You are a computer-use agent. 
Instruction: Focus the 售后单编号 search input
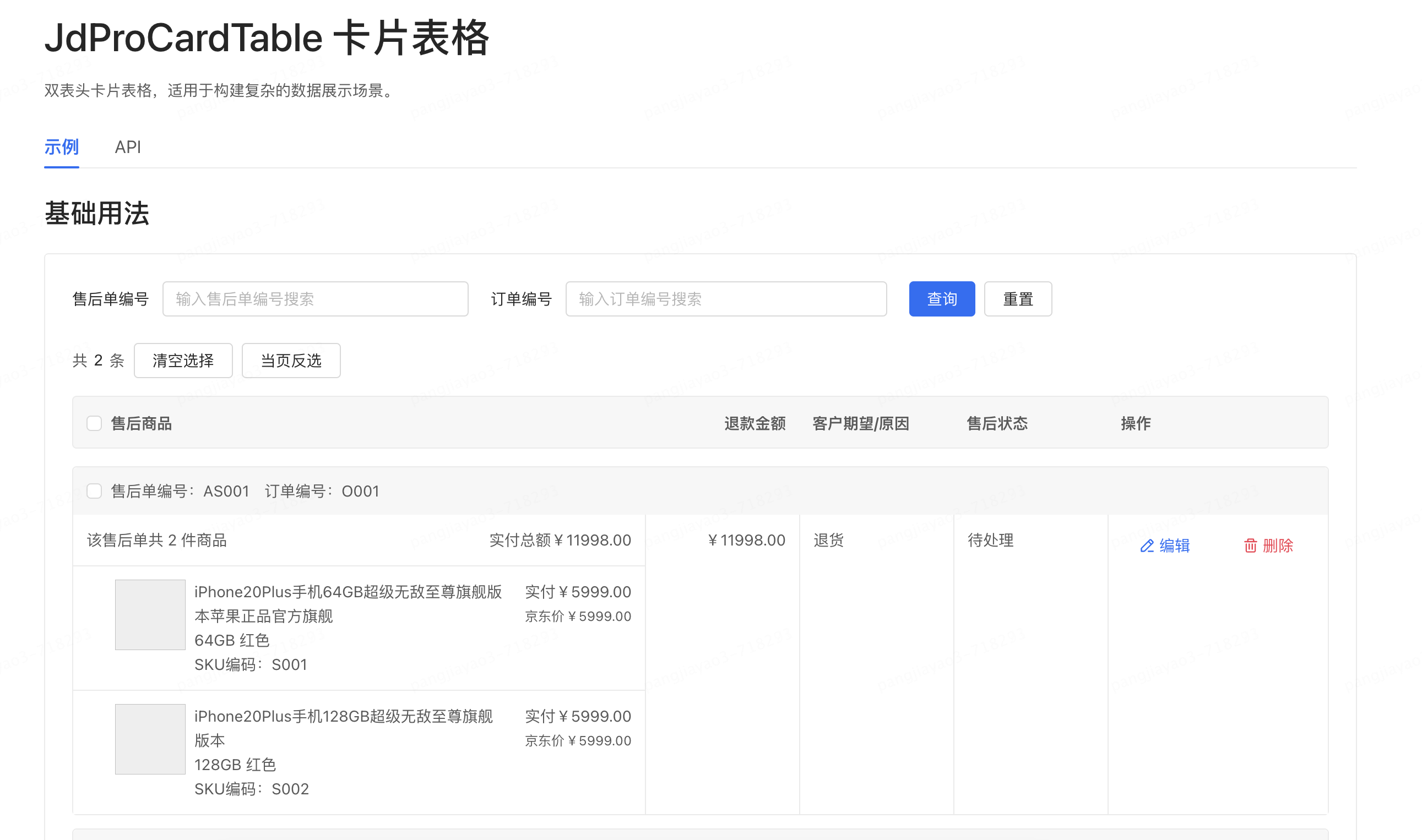(316, 299)
